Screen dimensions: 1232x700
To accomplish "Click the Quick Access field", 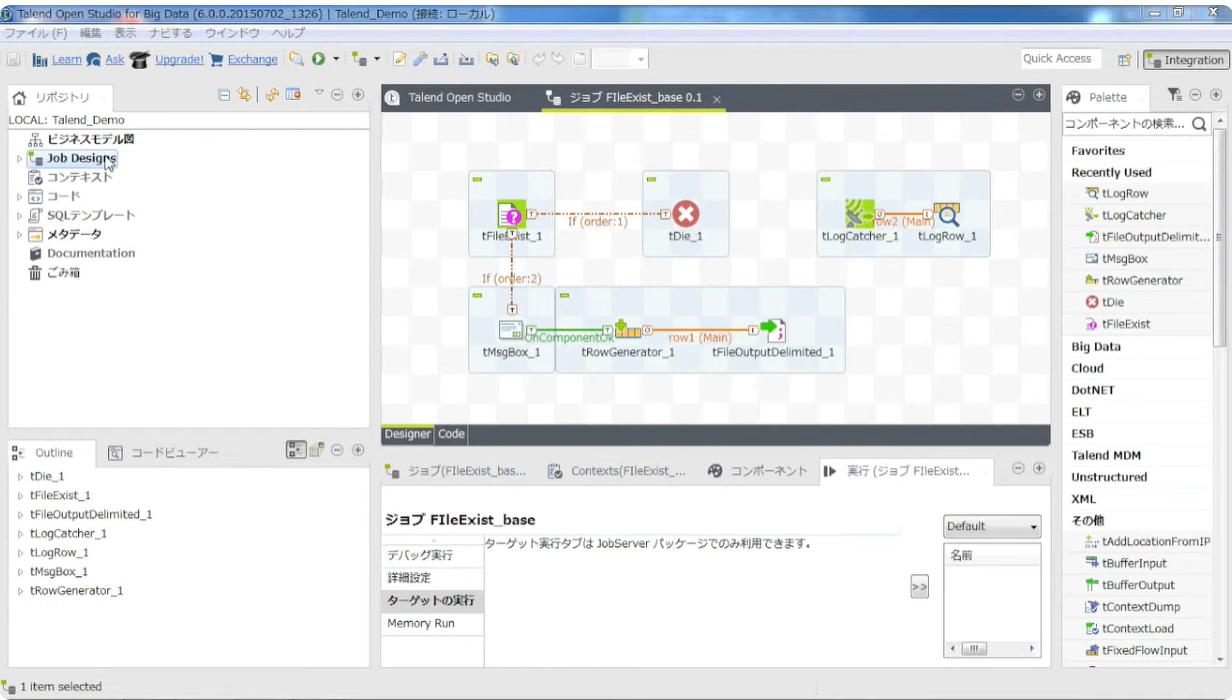I will [x=1061, y=59].
